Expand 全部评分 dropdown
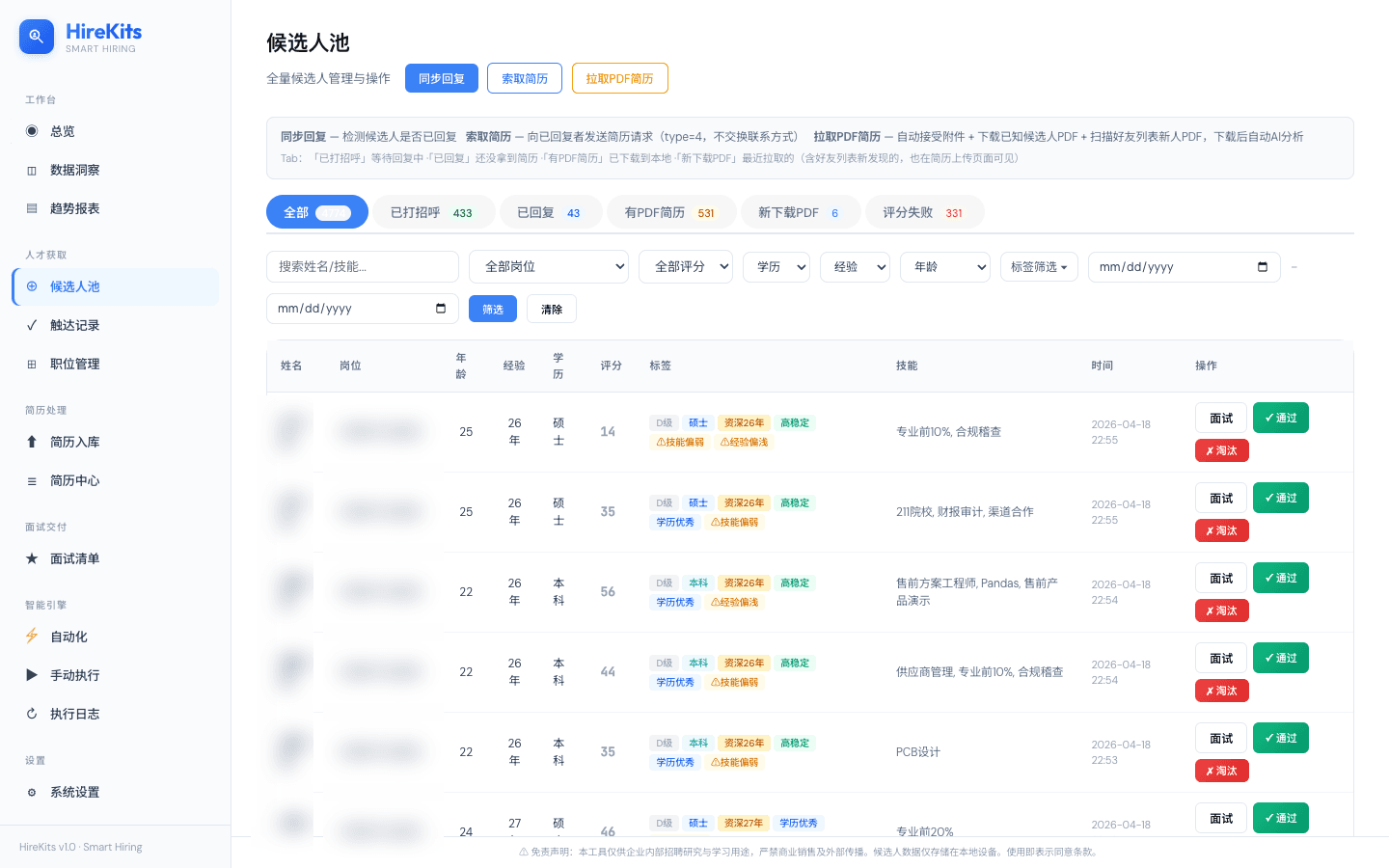This screenshot has width=1389, height=868. pos(686,267)
